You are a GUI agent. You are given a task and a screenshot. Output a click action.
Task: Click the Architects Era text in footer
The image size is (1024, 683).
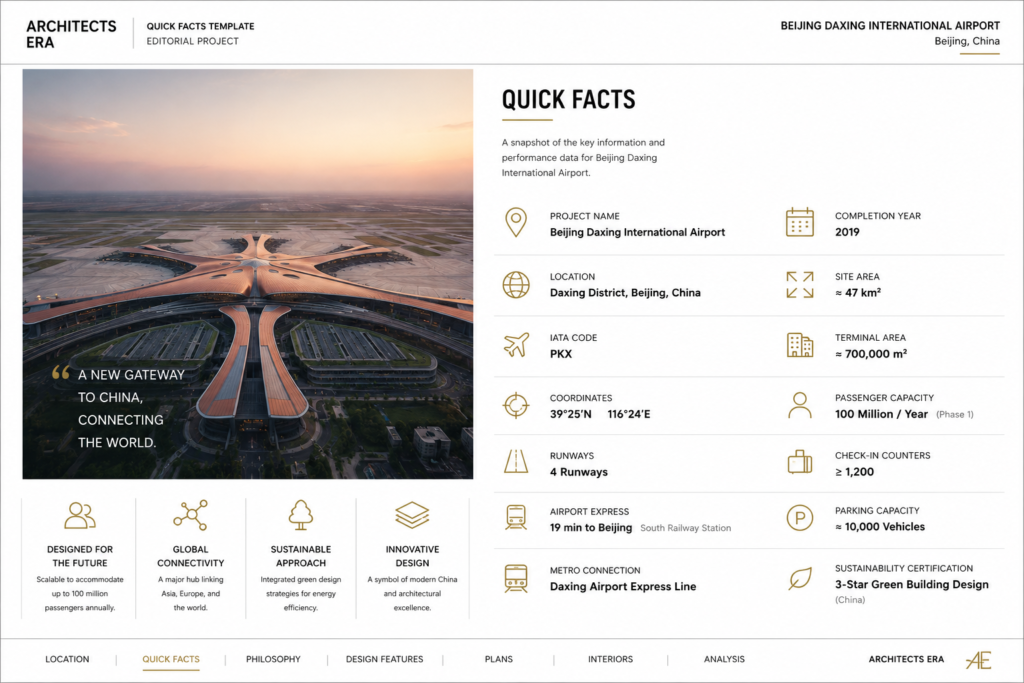pos(906,659)
